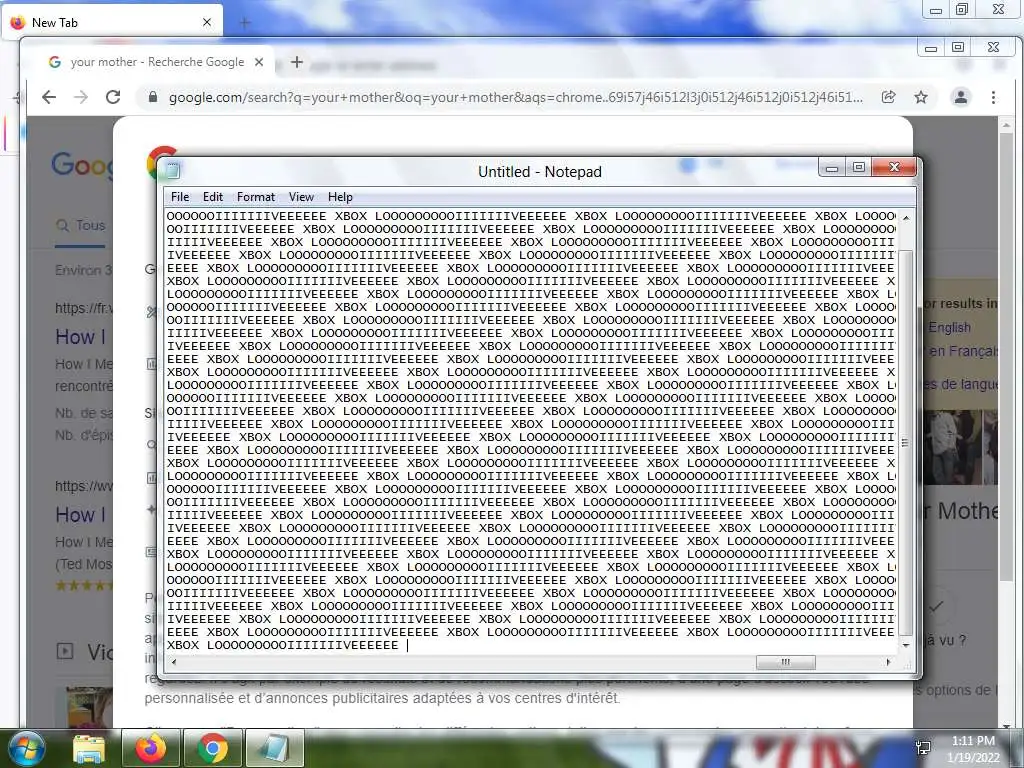The height and width of the screenshot is (768, 1024).
Task: Close the Notepad window
Action: [894, 167]
